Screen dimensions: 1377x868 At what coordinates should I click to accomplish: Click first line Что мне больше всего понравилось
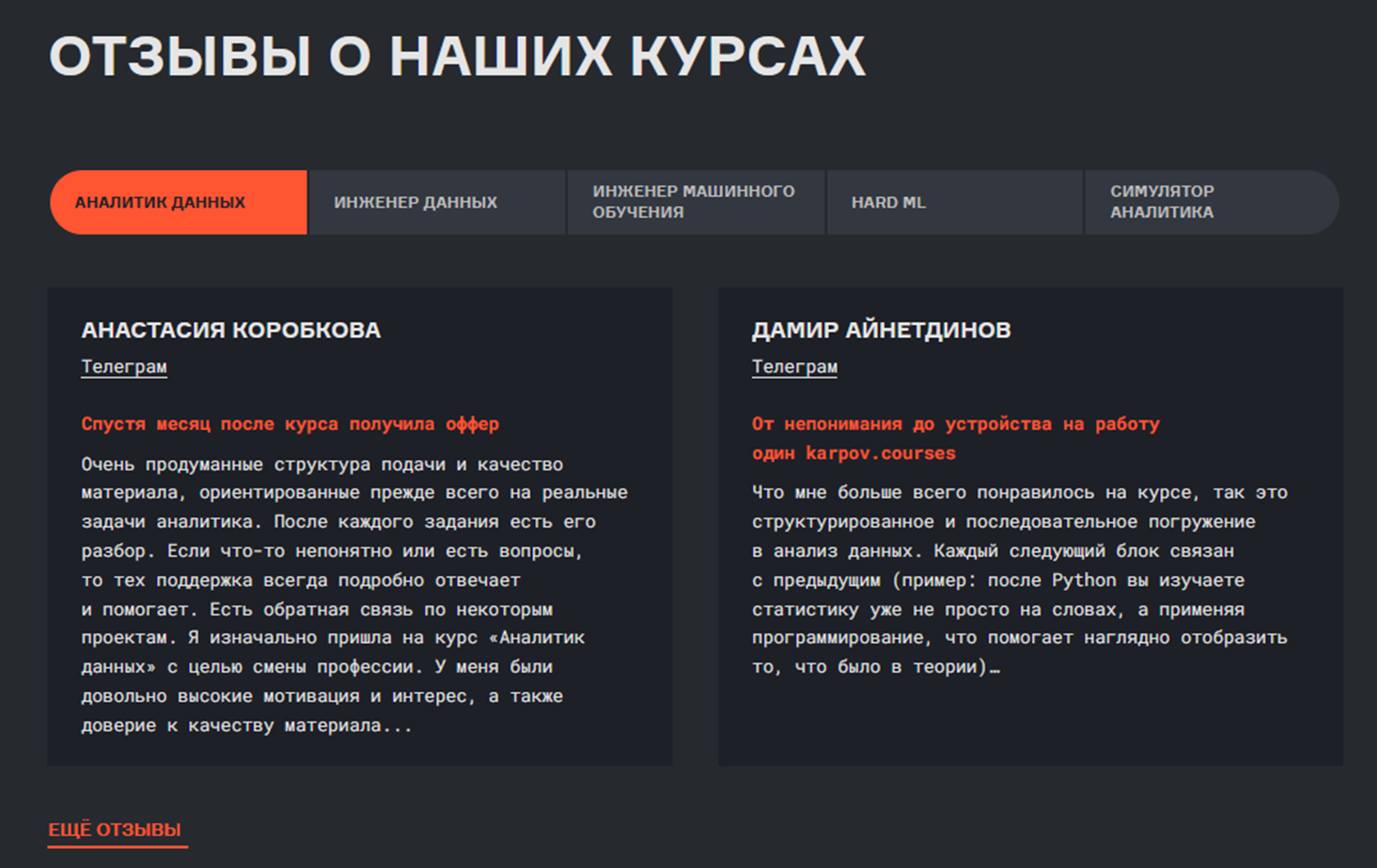pyautogui.click(x=1019, y=493)
